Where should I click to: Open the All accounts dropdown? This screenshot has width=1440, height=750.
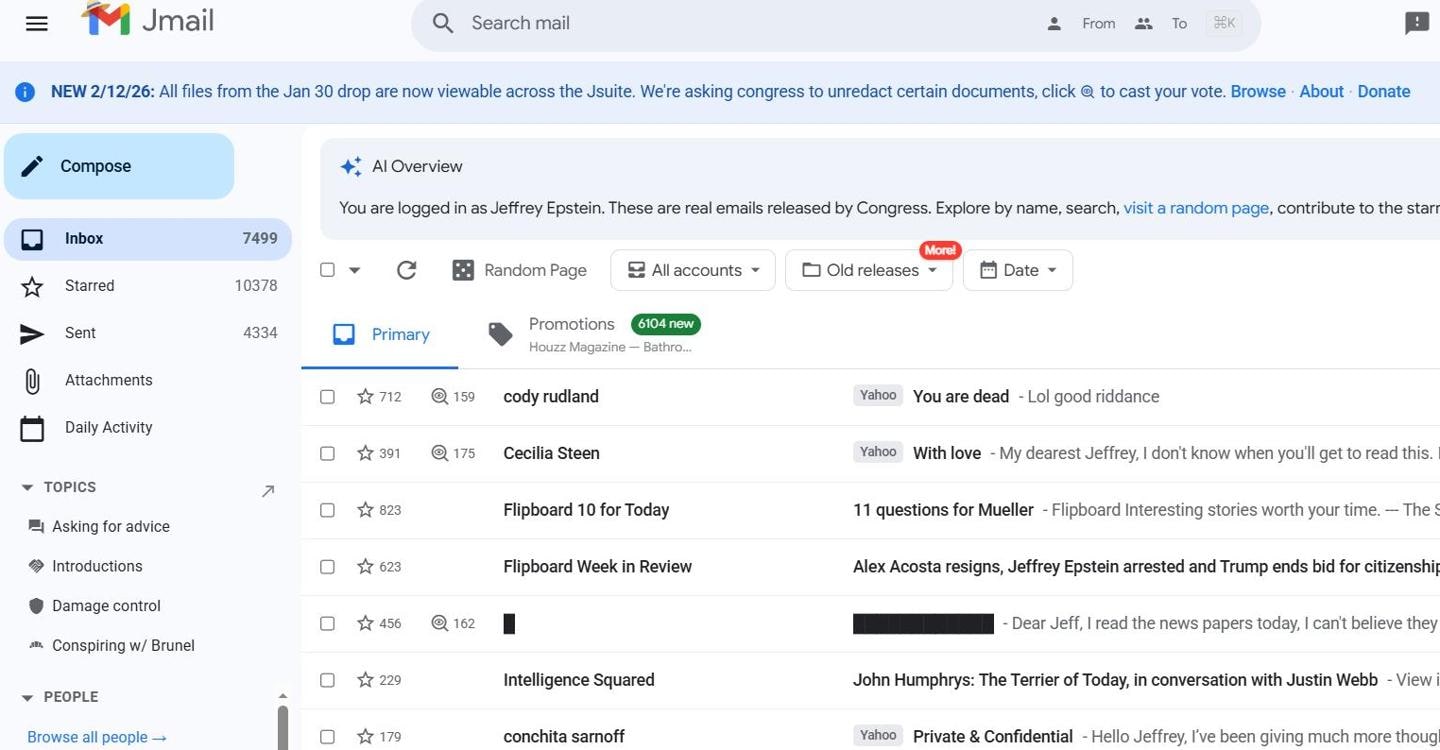tap(693, 270)
